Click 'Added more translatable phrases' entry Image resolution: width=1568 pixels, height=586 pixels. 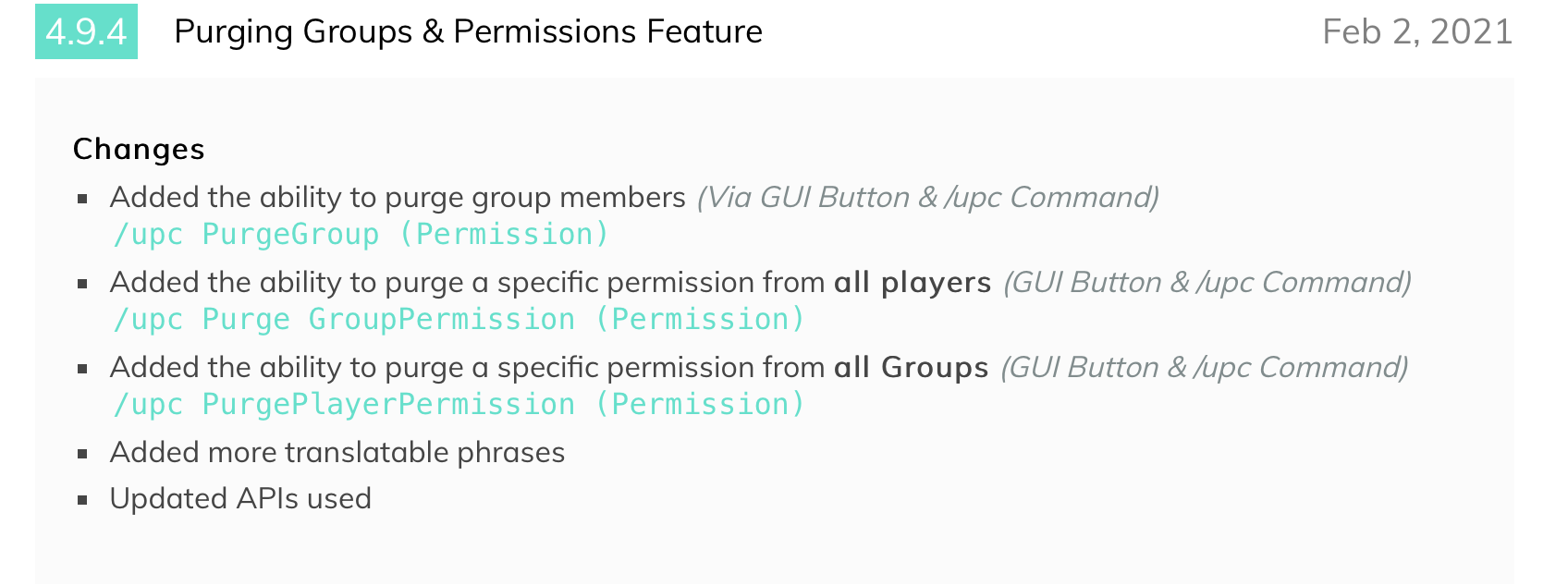(337, 452)
